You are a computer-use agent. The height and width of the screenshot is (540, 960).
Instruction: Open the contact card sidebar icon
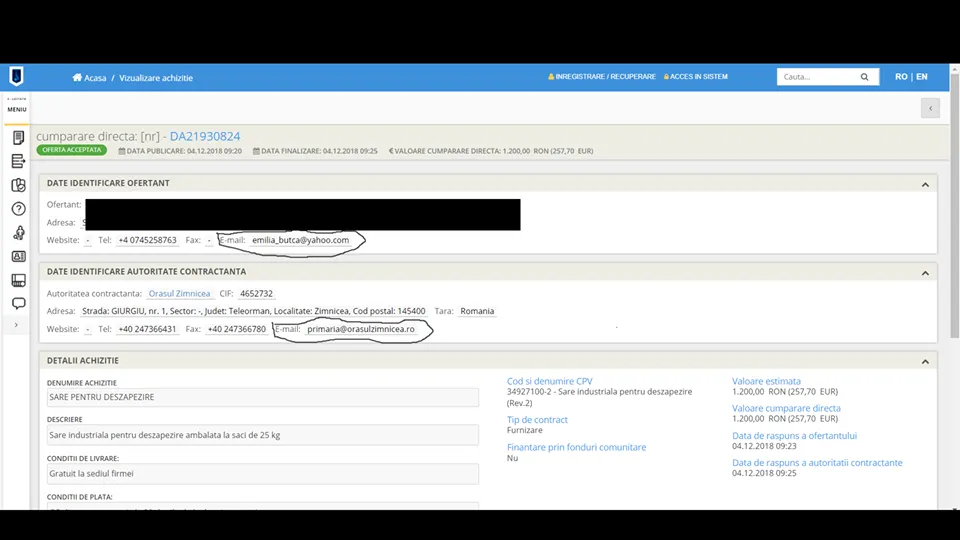tap(18, 257)
